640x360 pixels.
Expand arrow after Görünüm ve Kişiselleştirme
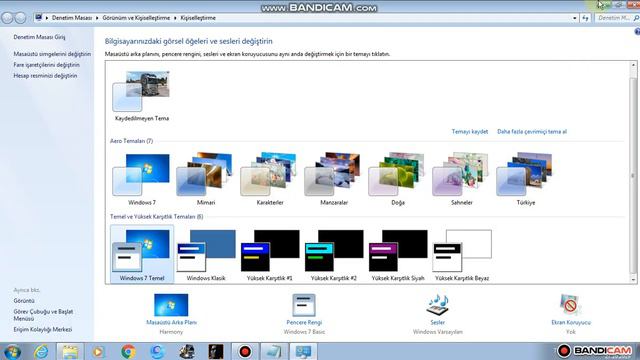[x=175, y=18]
